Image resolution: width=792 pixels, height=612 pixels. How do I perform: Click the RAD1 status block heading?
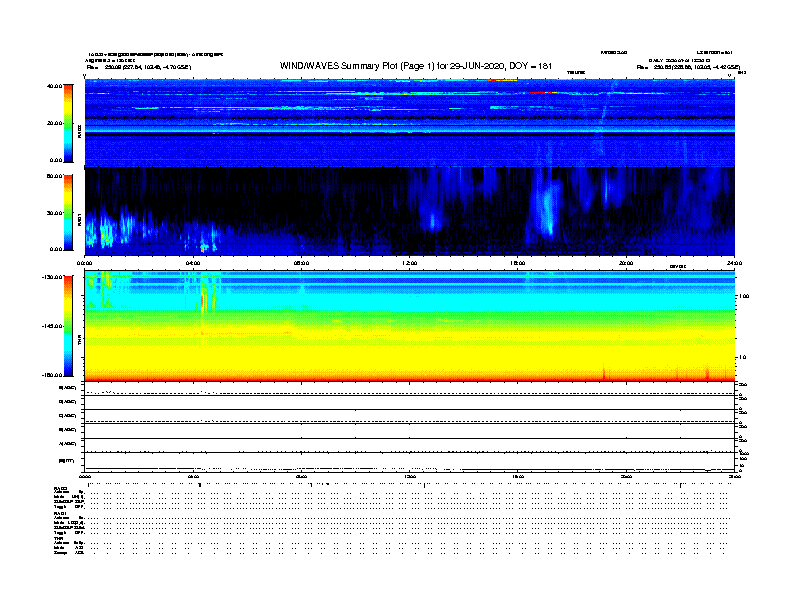pos(61,514)
